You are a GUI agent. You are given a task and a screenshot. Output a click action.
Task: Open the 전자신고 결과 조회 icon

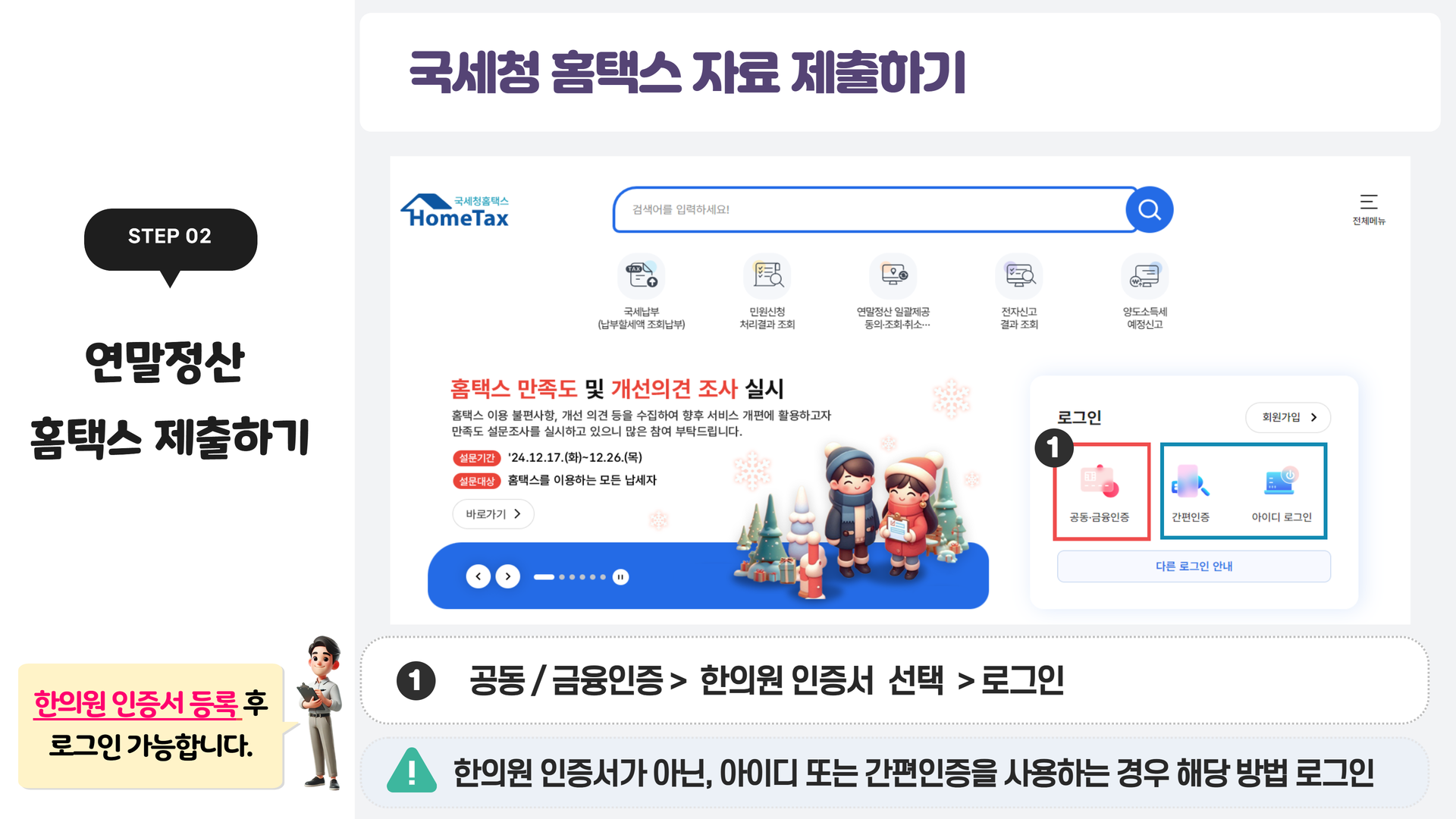pos(1018,292)
